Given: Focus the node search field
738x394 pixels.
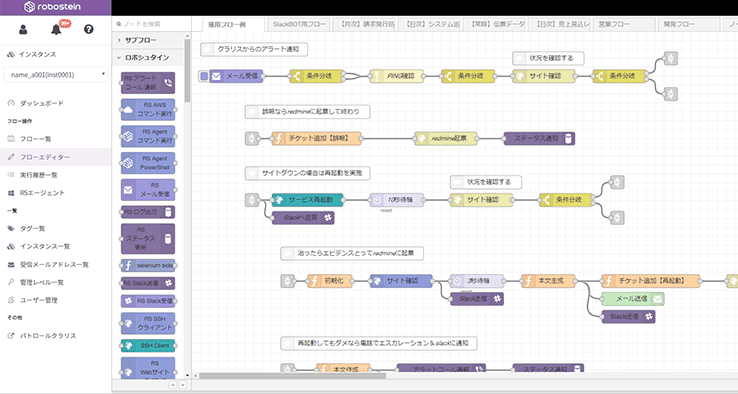Looking at the screenshot, I should [152, 24].
